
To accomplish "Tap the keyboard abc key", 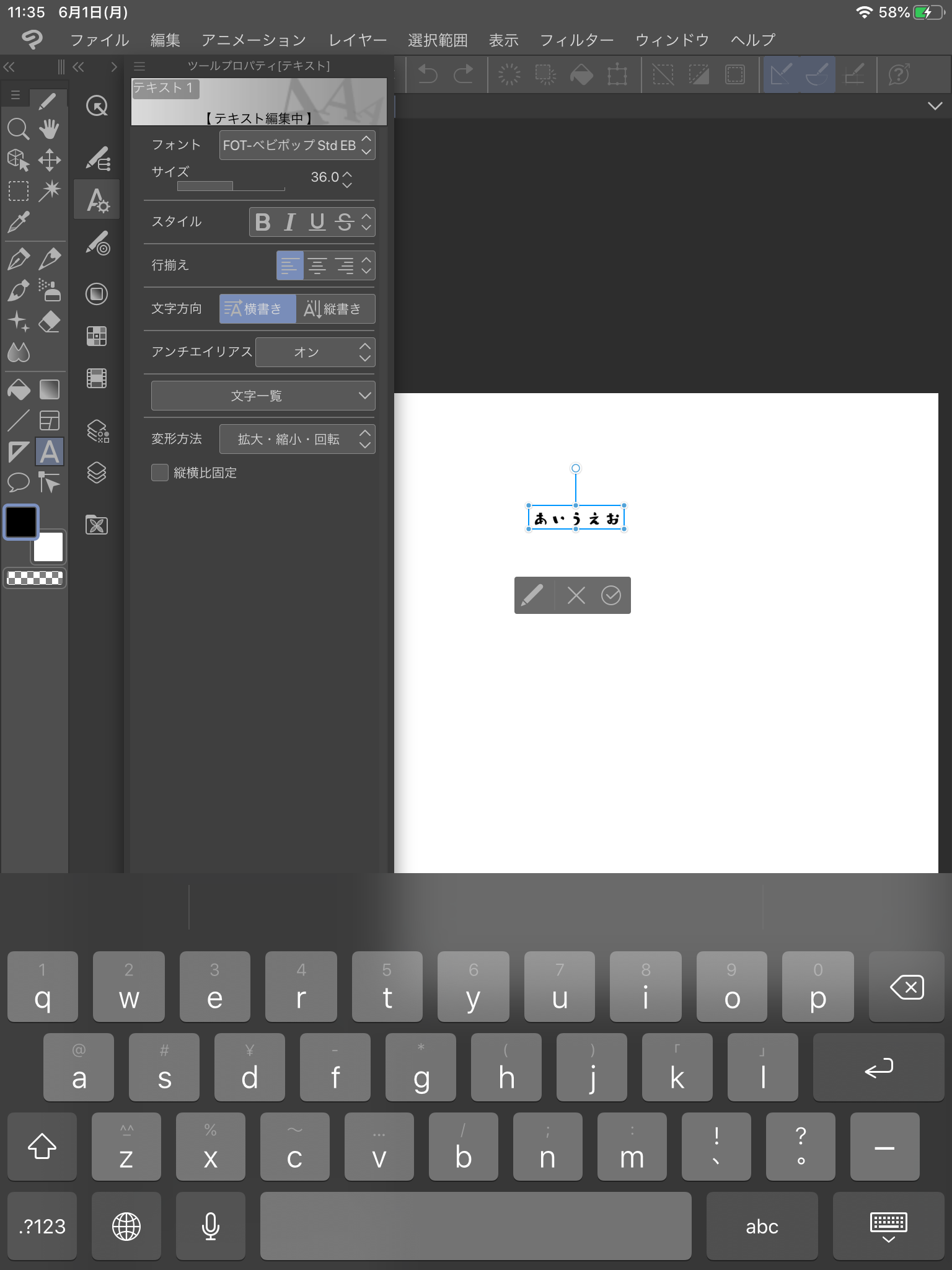I will 762,1226.
